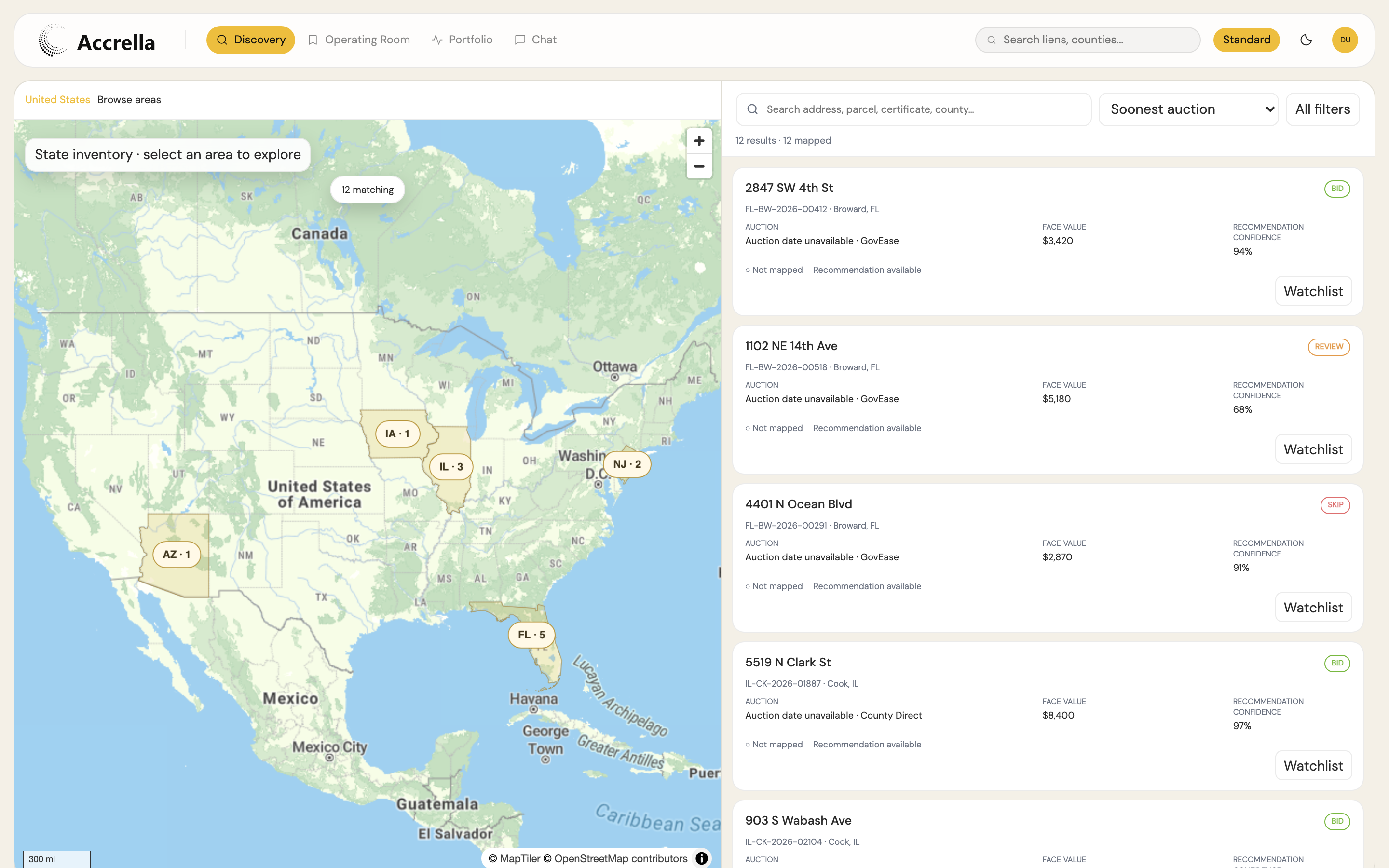Select the NJ · 2 state marker
The width and height of the screenshot is (1389, 868).
[627, 464]
